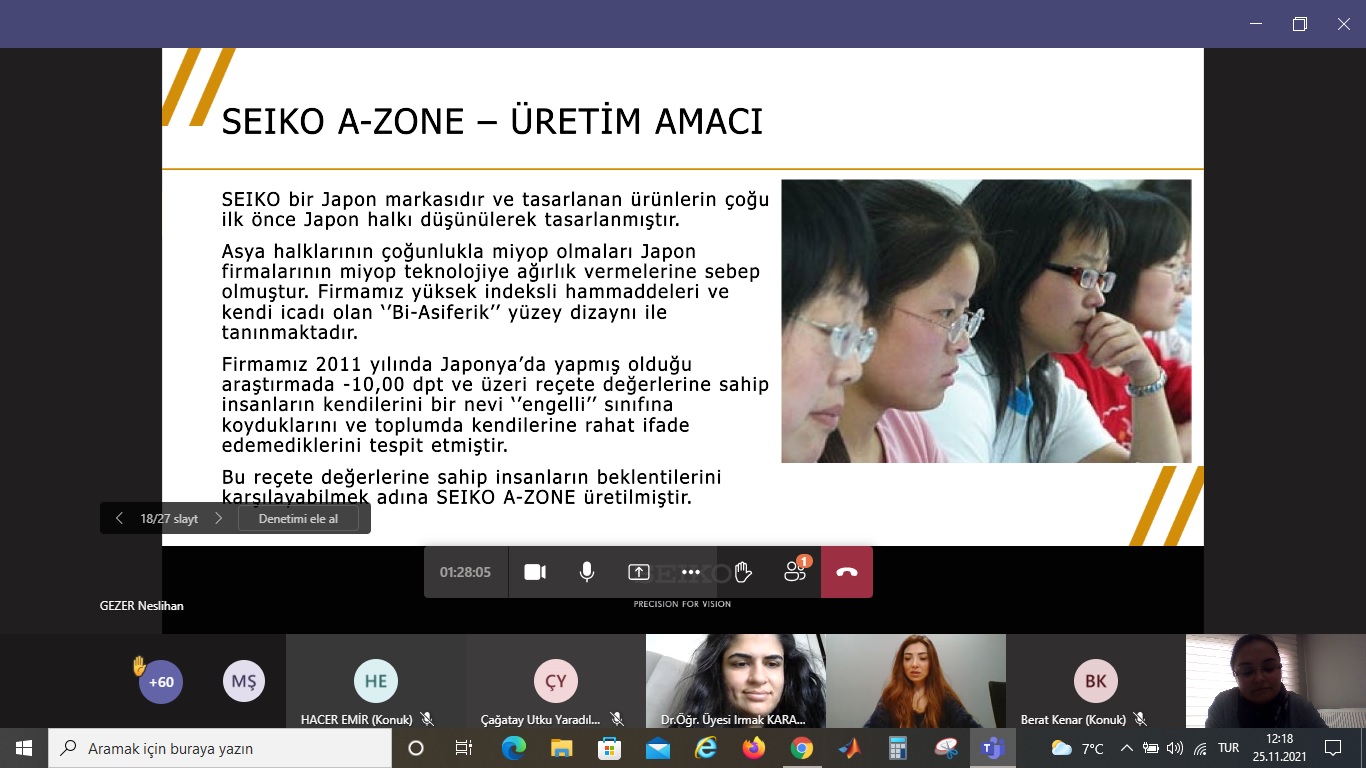This screenshot has height=768, width=1366.
Task: Open the share content tray
Action: [x=639, y=572]
